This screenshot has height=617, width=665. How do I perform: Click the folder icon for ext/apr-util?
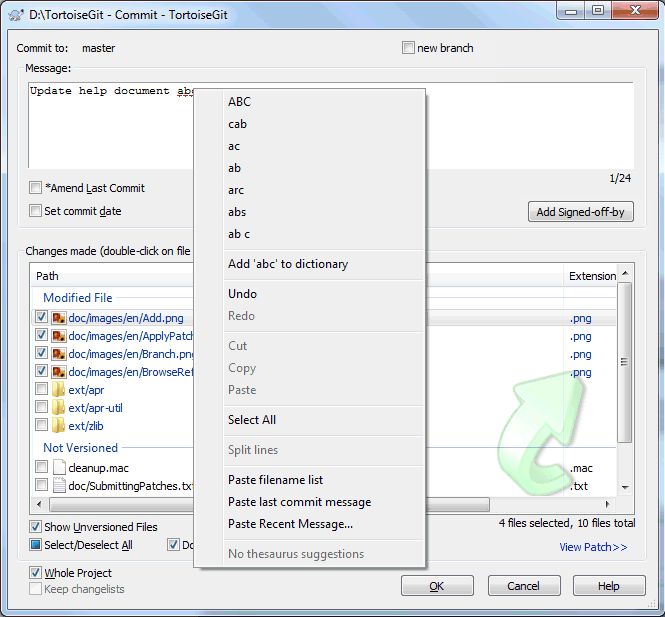click(x=59, y=408)
